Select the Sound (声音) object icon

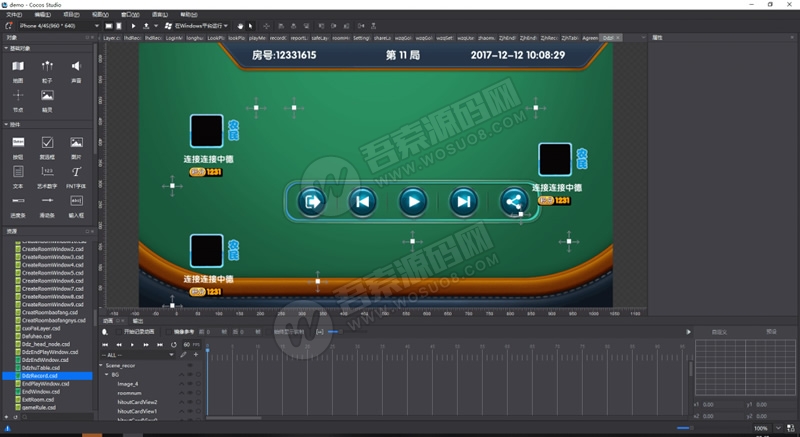pos(76,67)
